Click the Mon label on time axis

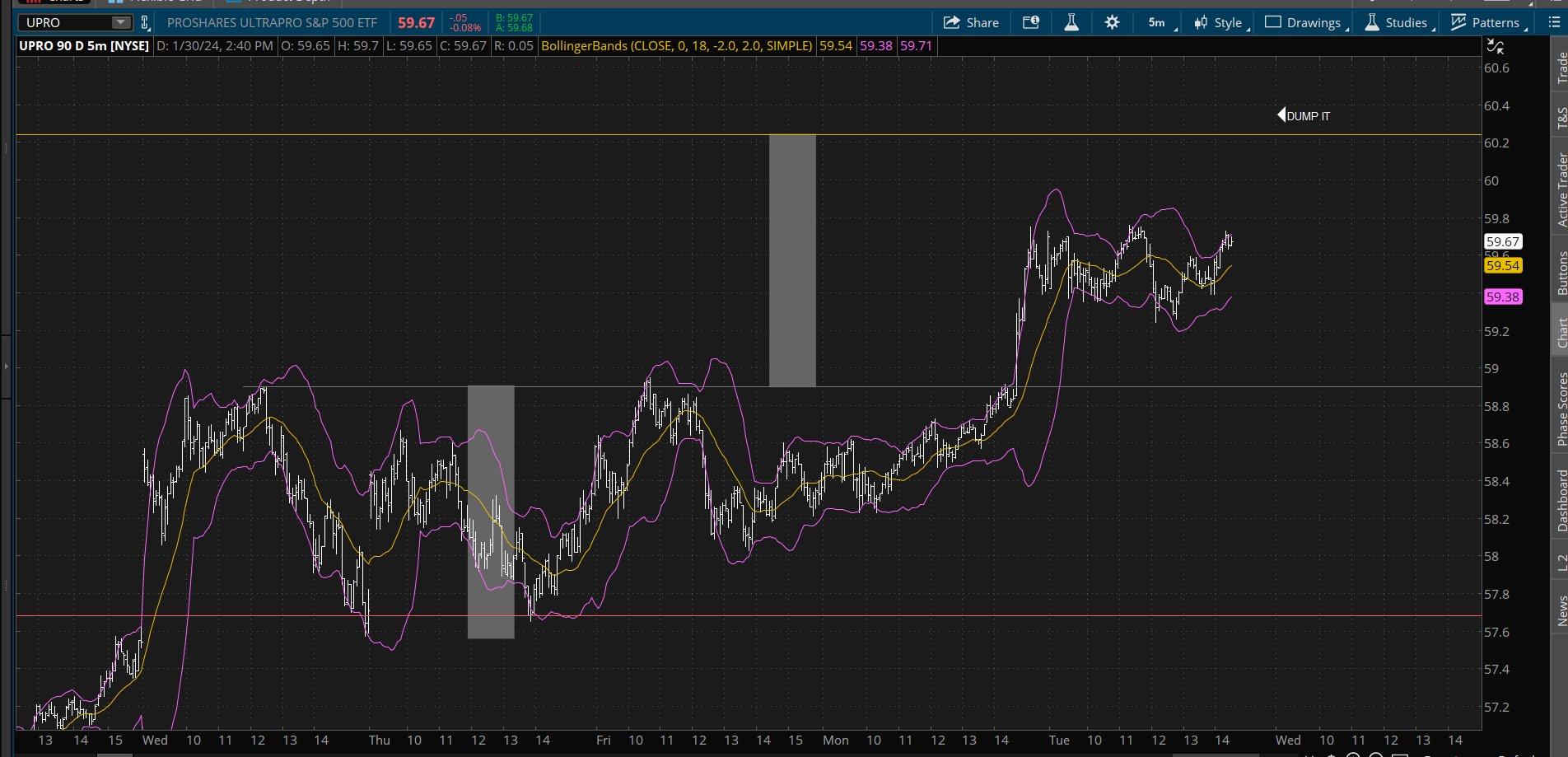tap(836, 740)
